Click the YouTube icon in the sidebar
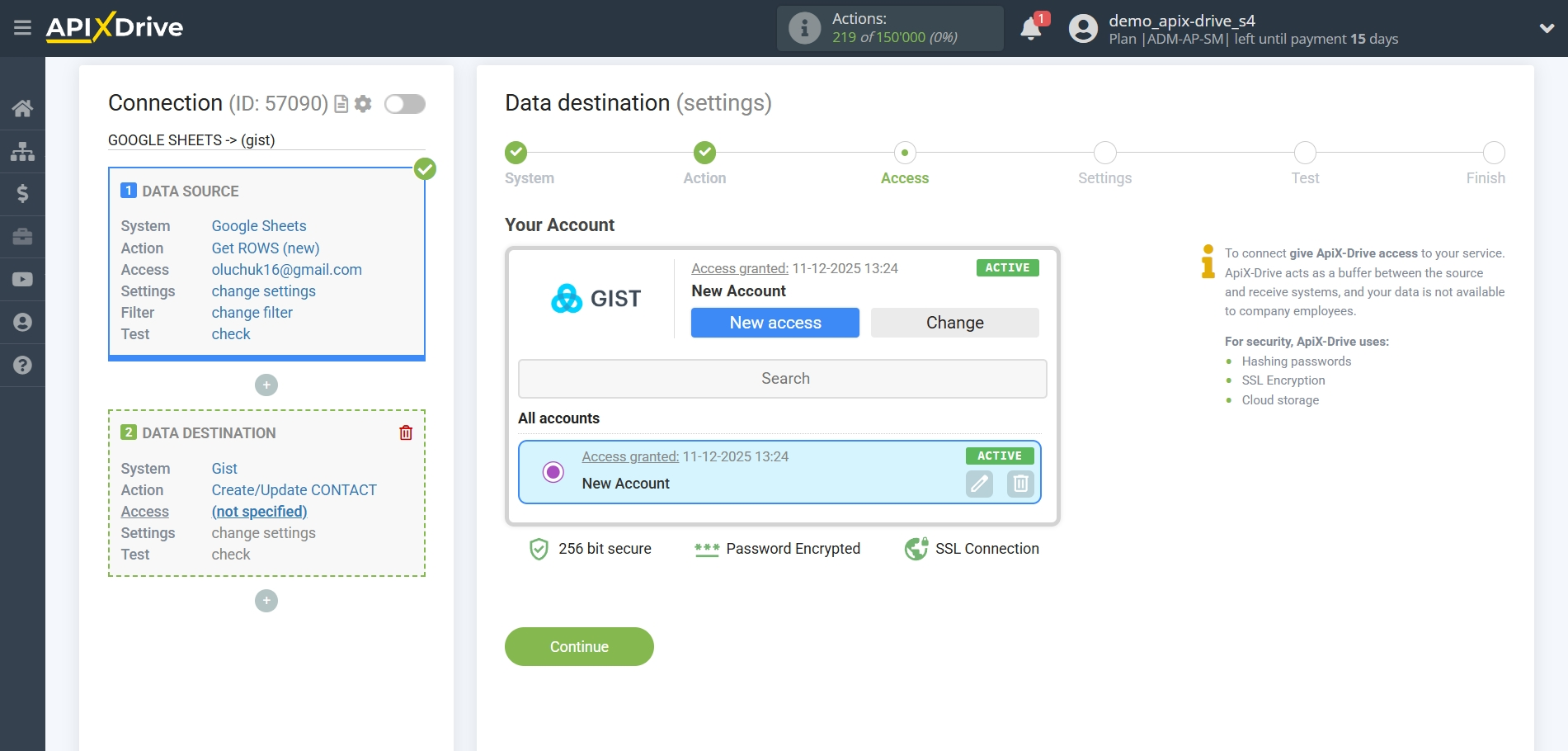1568x751 pixels. (22, 280)
